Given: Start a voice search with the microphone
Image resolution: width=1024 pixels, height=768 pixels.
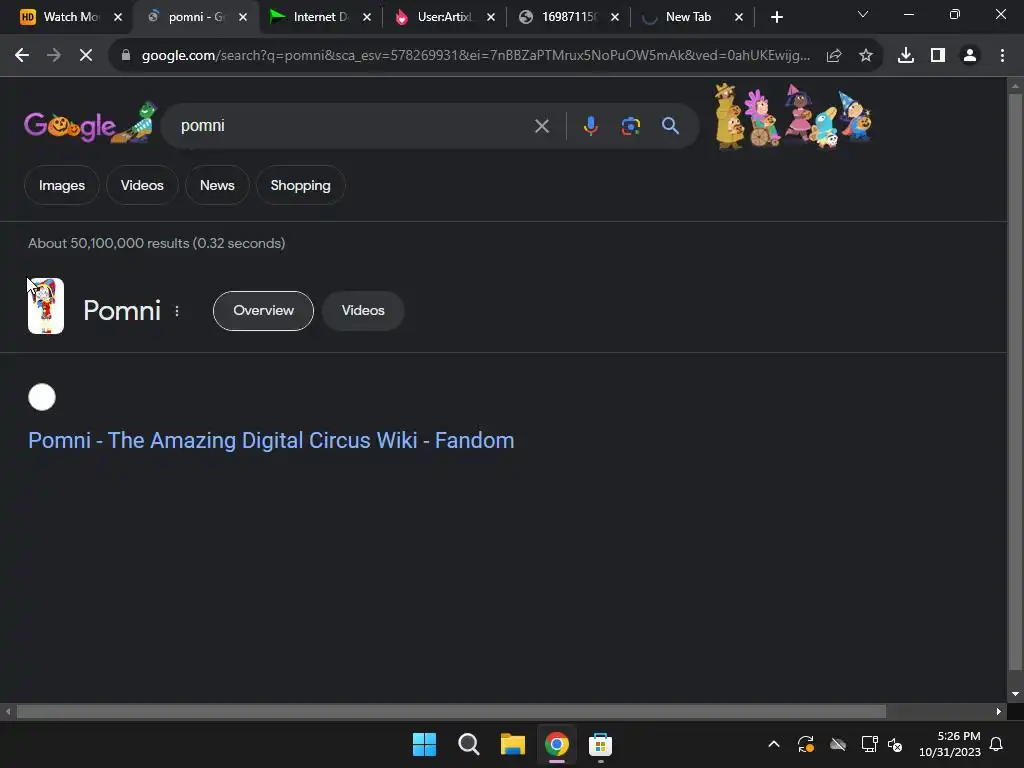Looking at the screenshot, I should [590, 126].
